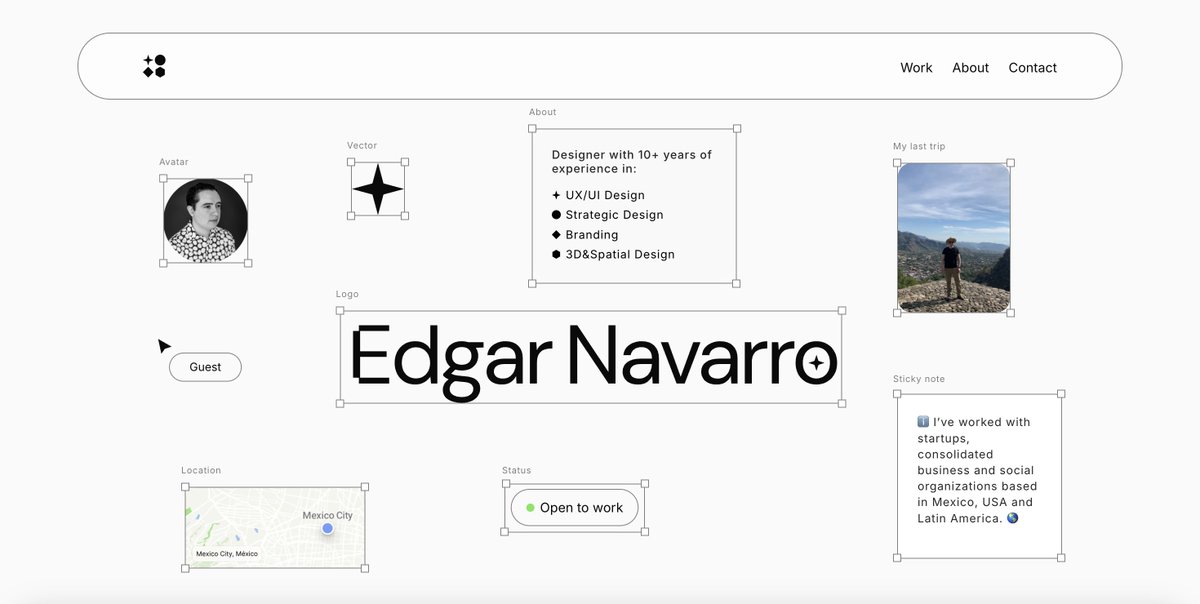The width and height of the screenshot is (1200, 604).
Task: Click the Open to work status button
Action: coord(574,508)
